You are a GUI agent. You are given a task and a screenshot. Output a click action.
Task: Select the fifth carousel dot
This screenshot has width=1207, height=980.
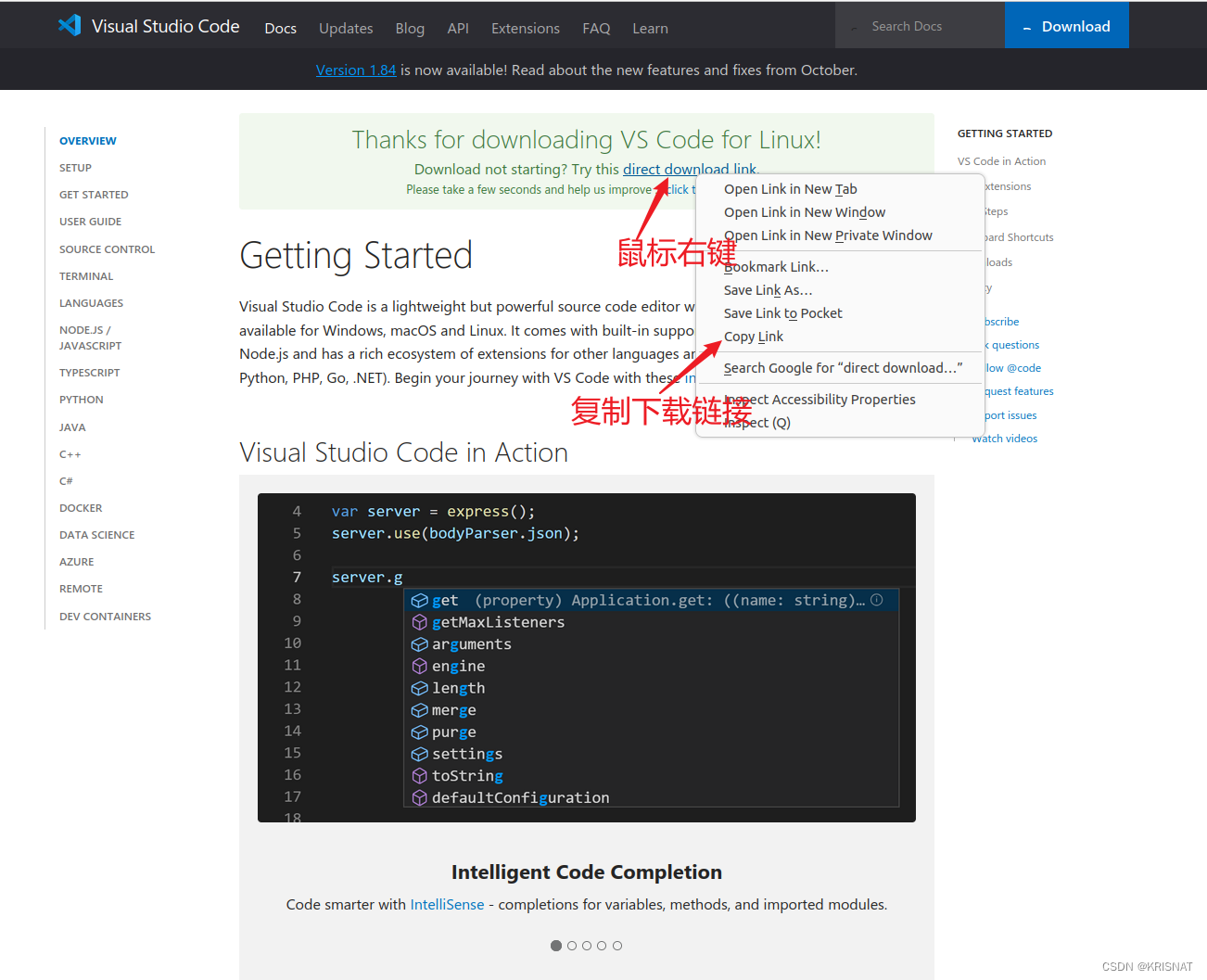pos(617,946)
